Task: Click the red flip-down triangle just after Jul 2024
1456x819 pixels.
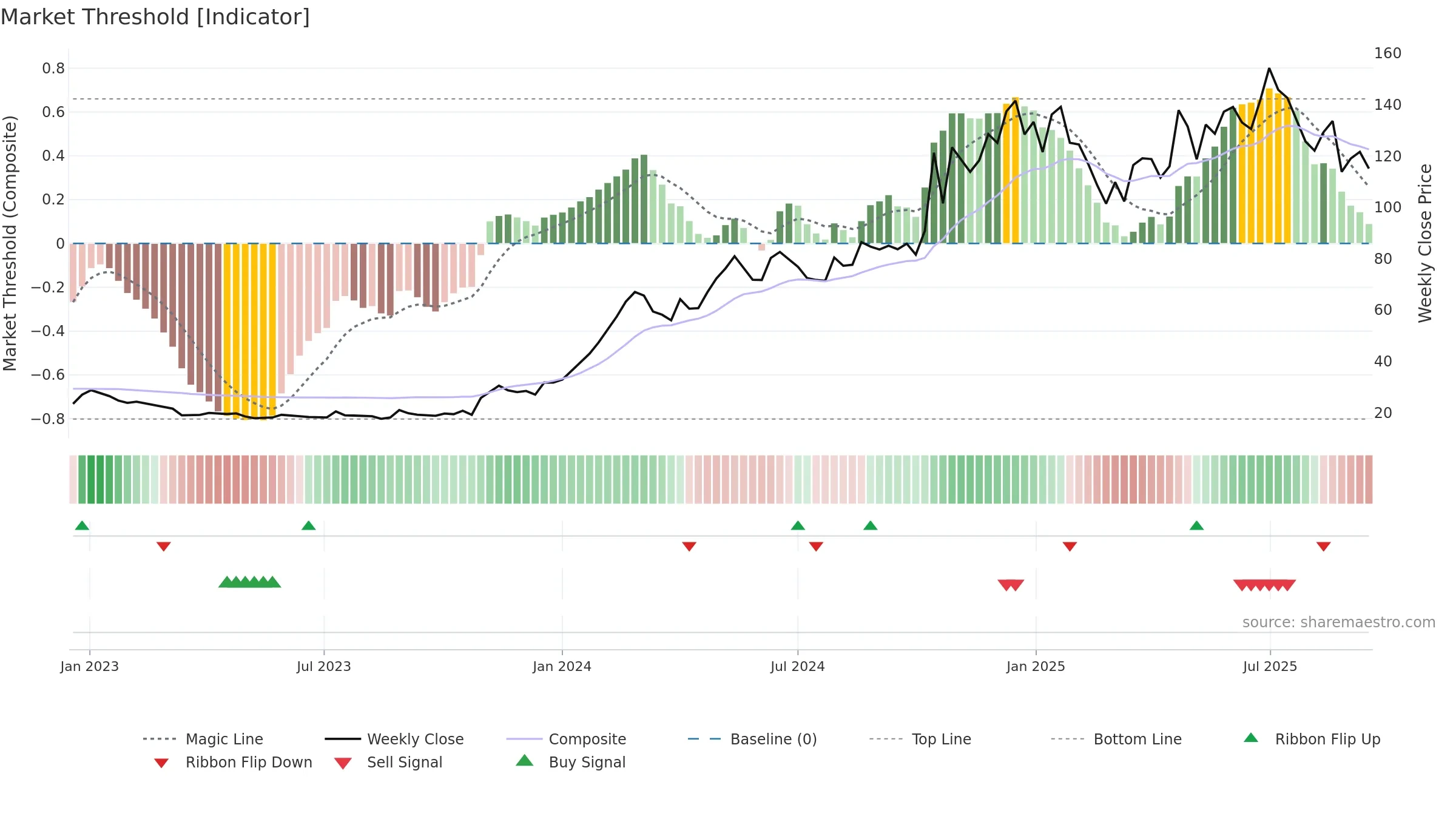Action: pyautogui.click(x=816, y=547)
